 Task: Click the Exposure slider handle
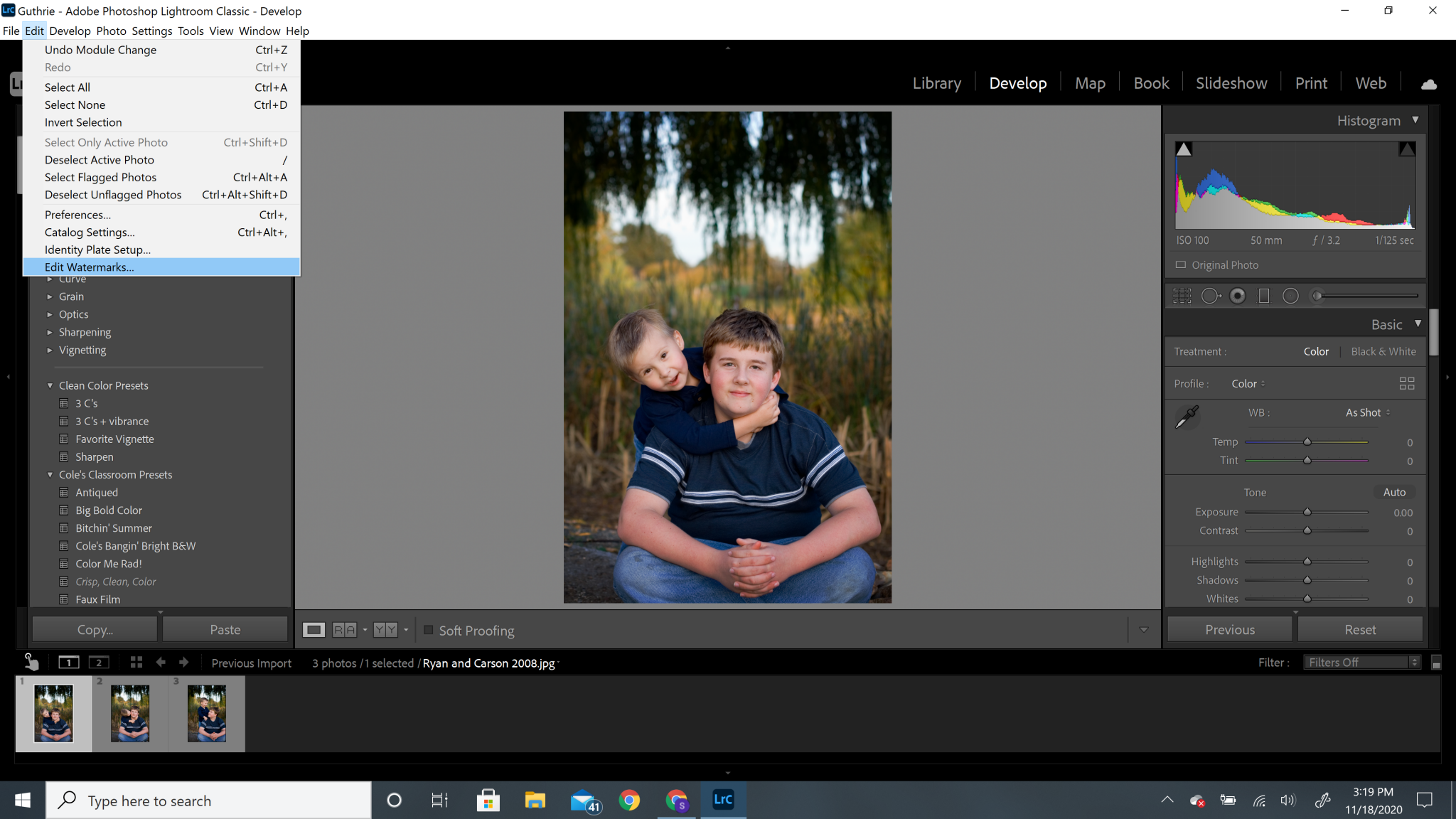coord(1307,511)
